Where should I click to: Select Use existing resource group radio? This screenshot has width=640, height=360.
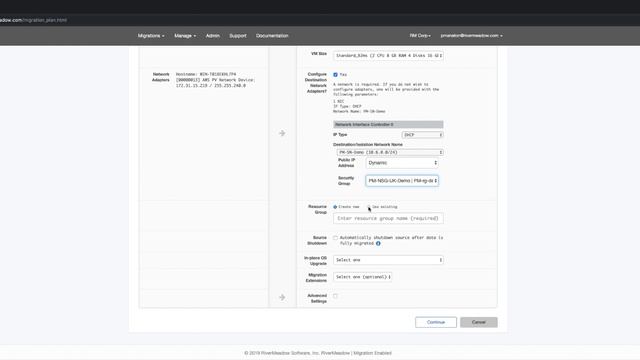tap(369, 207)
